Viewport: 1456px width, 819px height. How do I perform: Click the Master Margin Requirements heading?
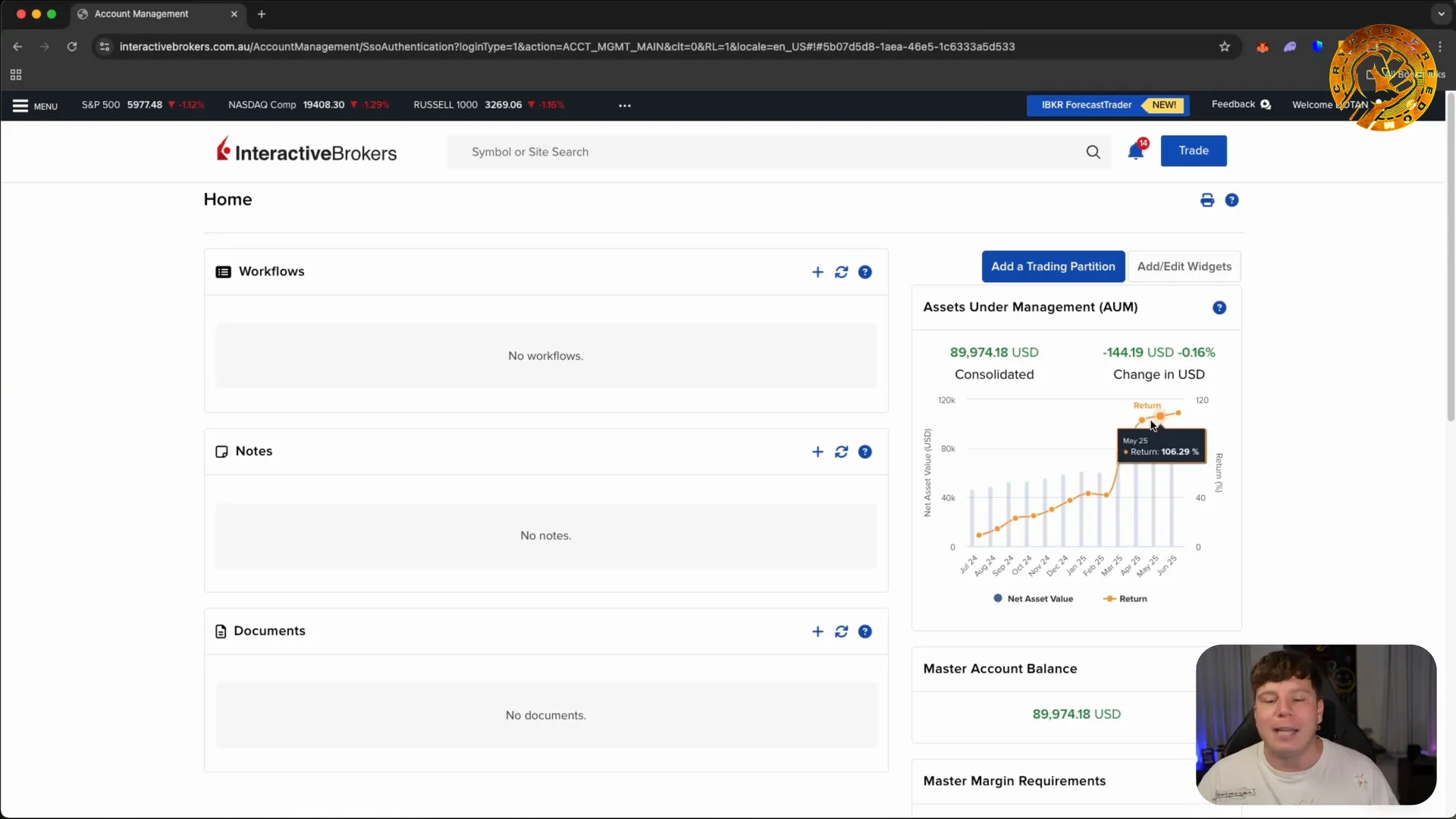tap(1015, 781)
